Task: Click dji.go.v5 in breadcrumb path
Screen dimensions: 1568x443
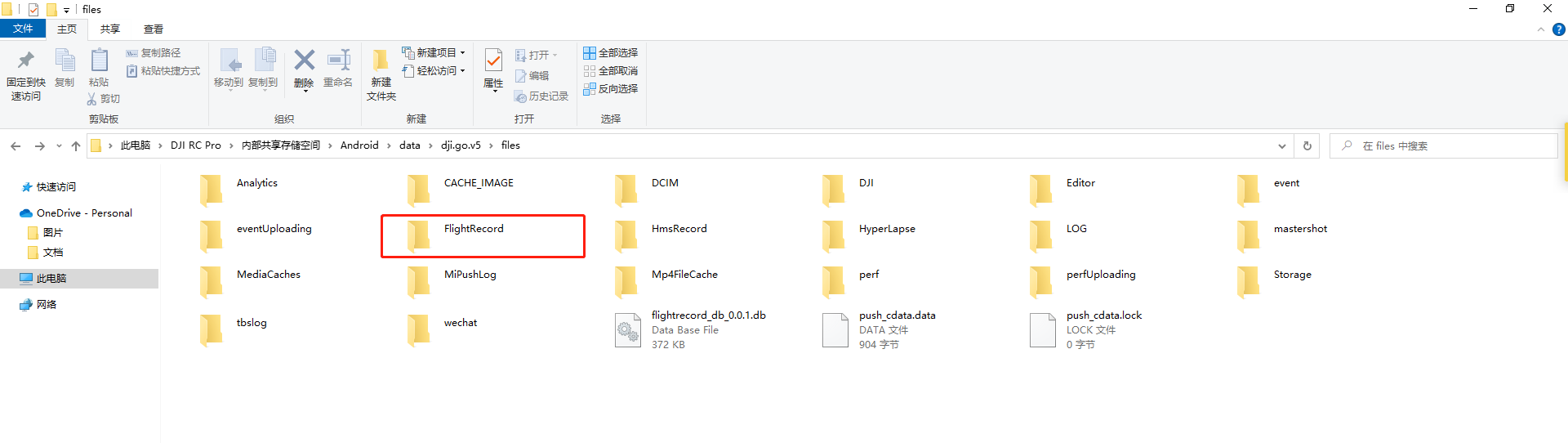Action: point(461,145)
